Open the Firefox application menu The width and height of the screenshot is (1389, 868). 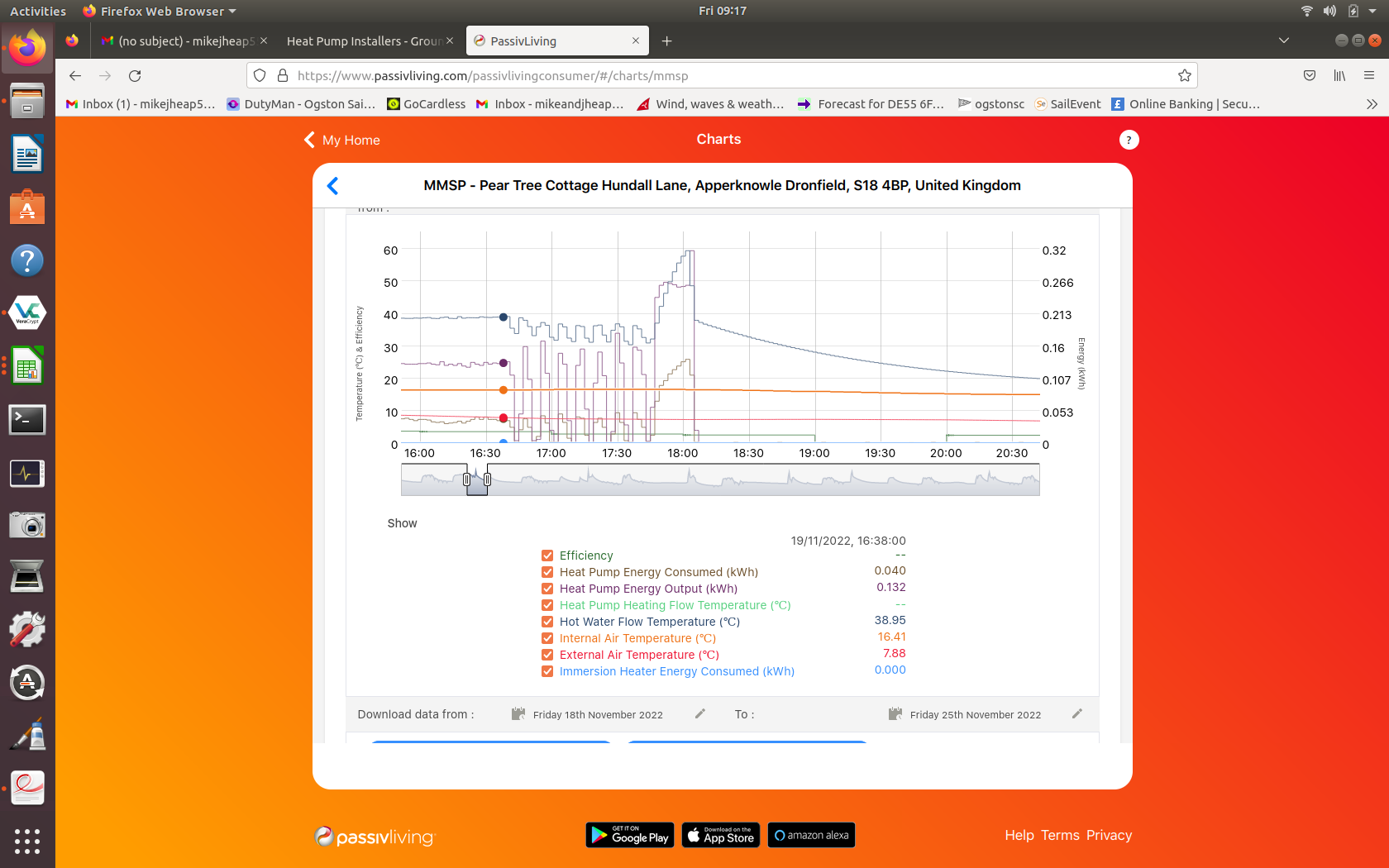(x=1368, y=76)
